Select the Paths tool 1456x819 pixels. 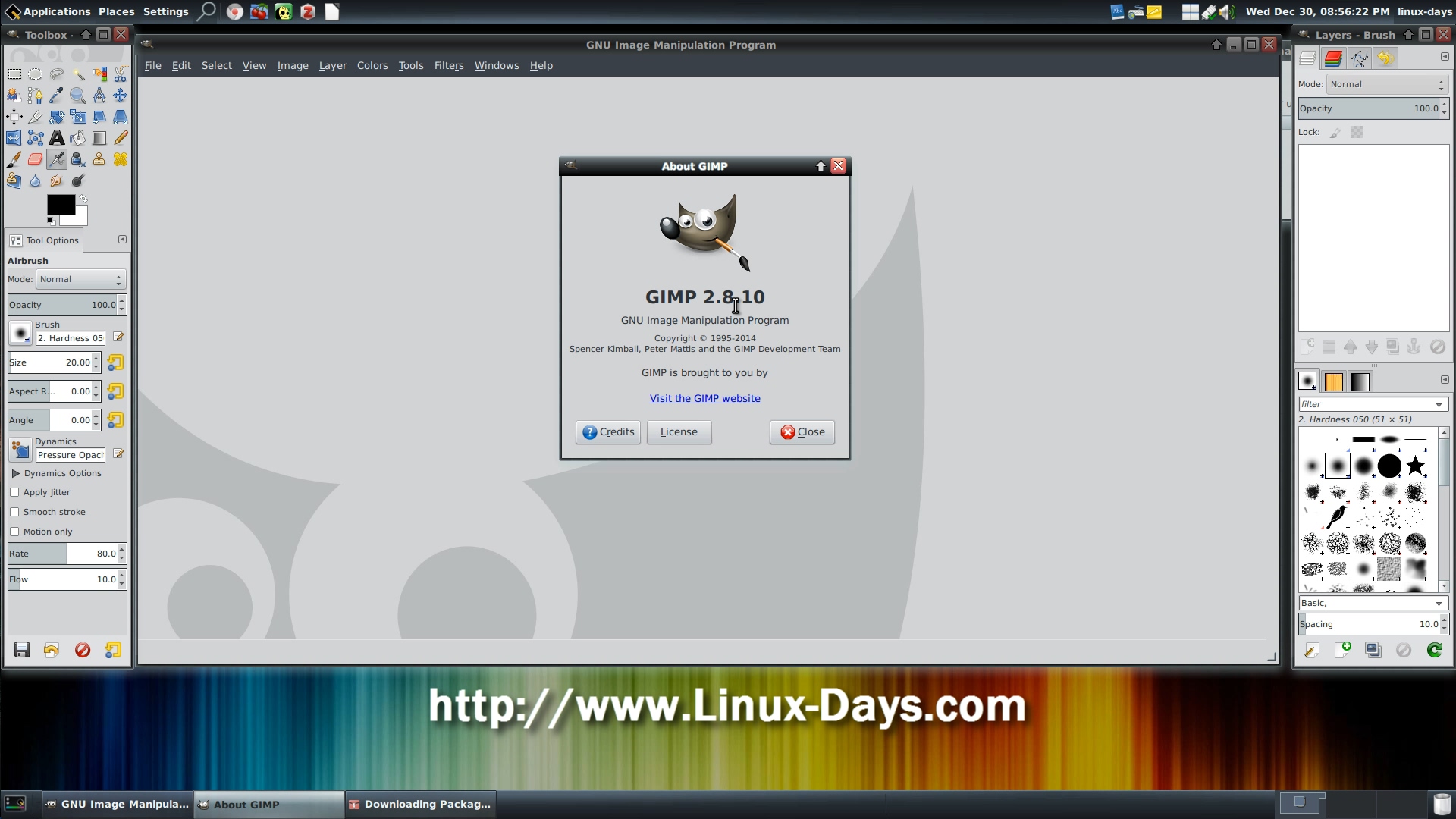(36, 96)
